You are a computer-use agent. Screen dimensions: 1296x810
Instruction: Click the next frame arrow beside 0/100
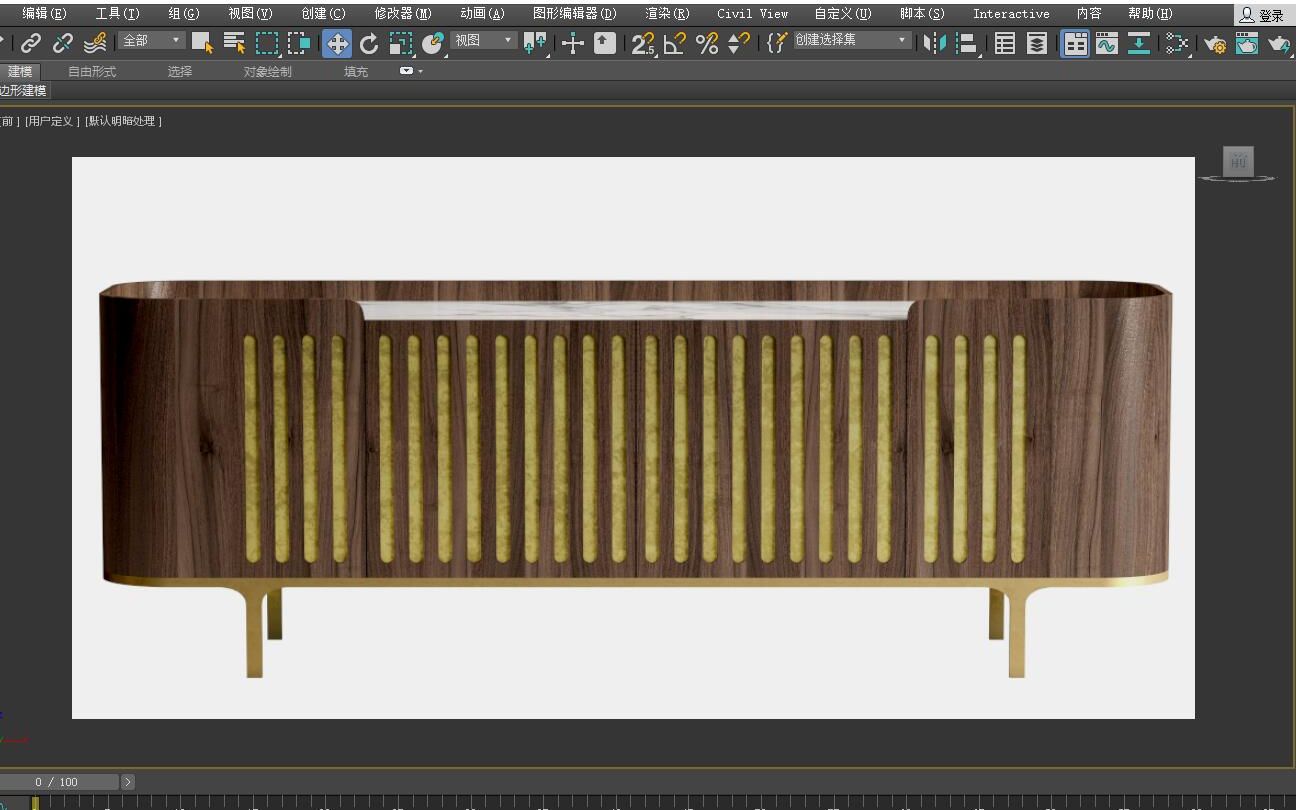pyautogui.click(x=127, y=781)
